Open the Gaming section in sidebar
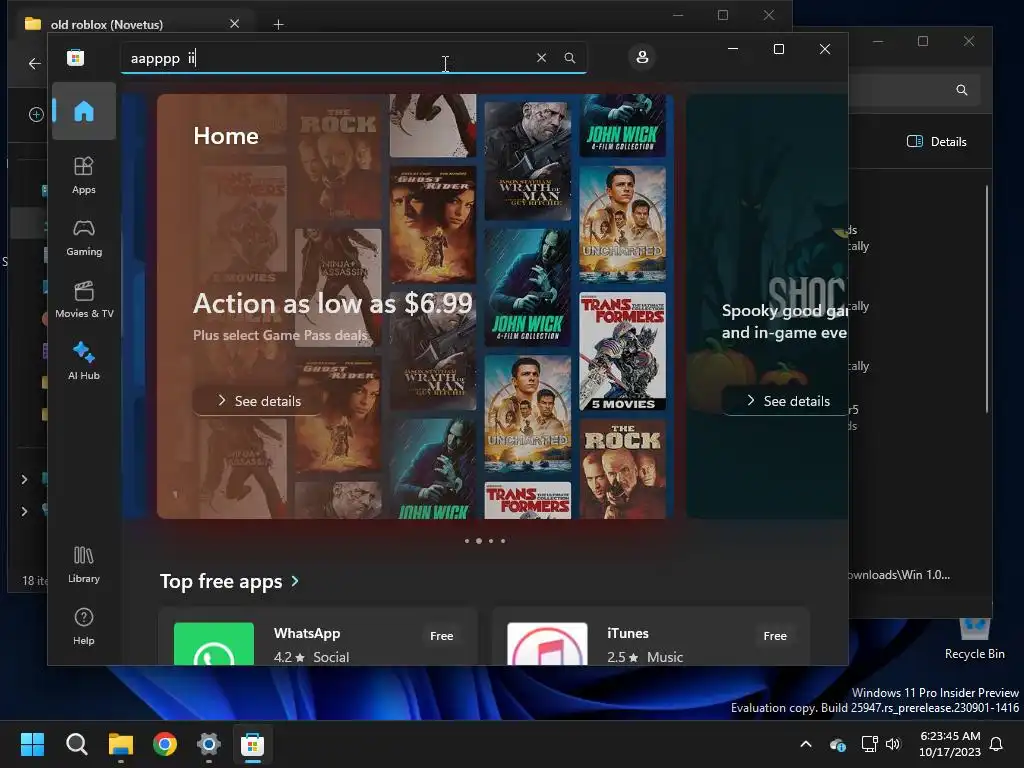 pyautogui.click(x=84, y=238)
